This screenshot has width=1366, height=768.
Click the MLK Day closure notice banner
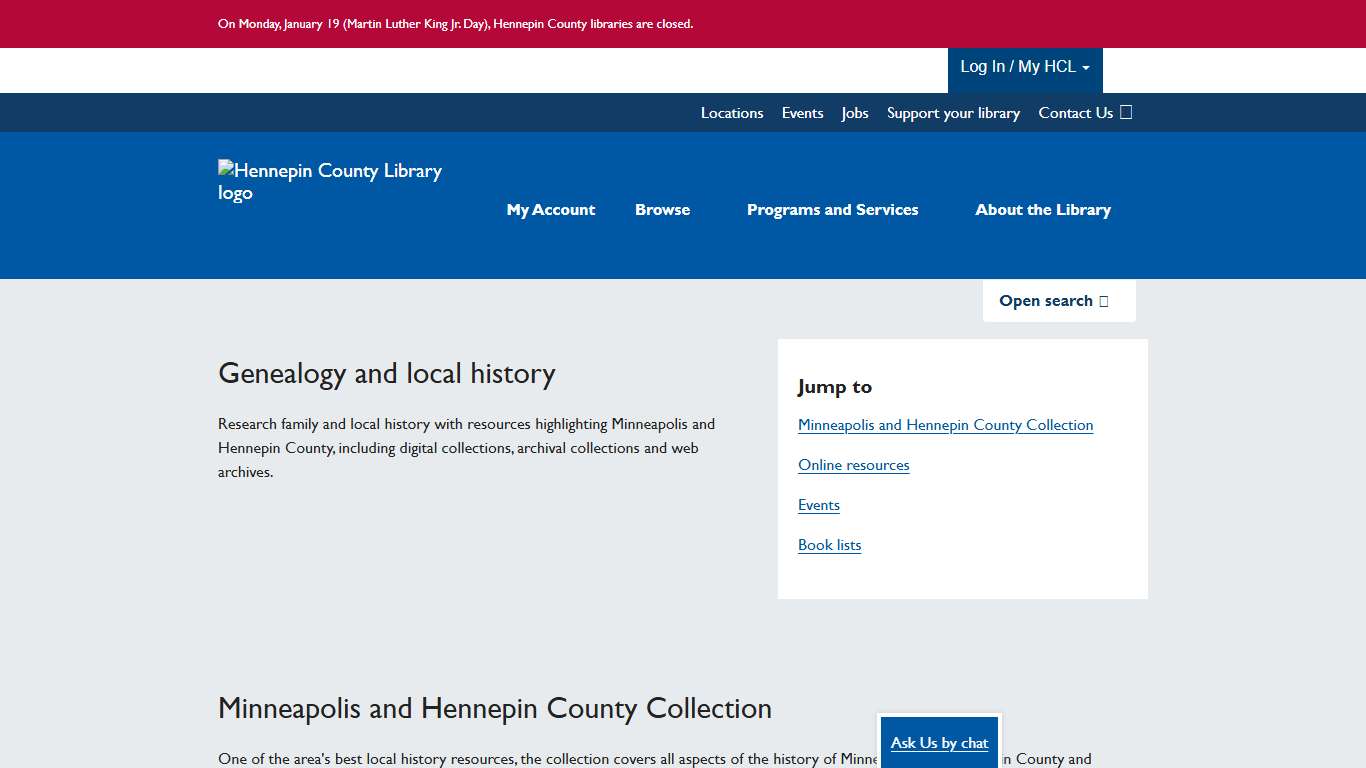pyautogui.click(x=456, y=24)
